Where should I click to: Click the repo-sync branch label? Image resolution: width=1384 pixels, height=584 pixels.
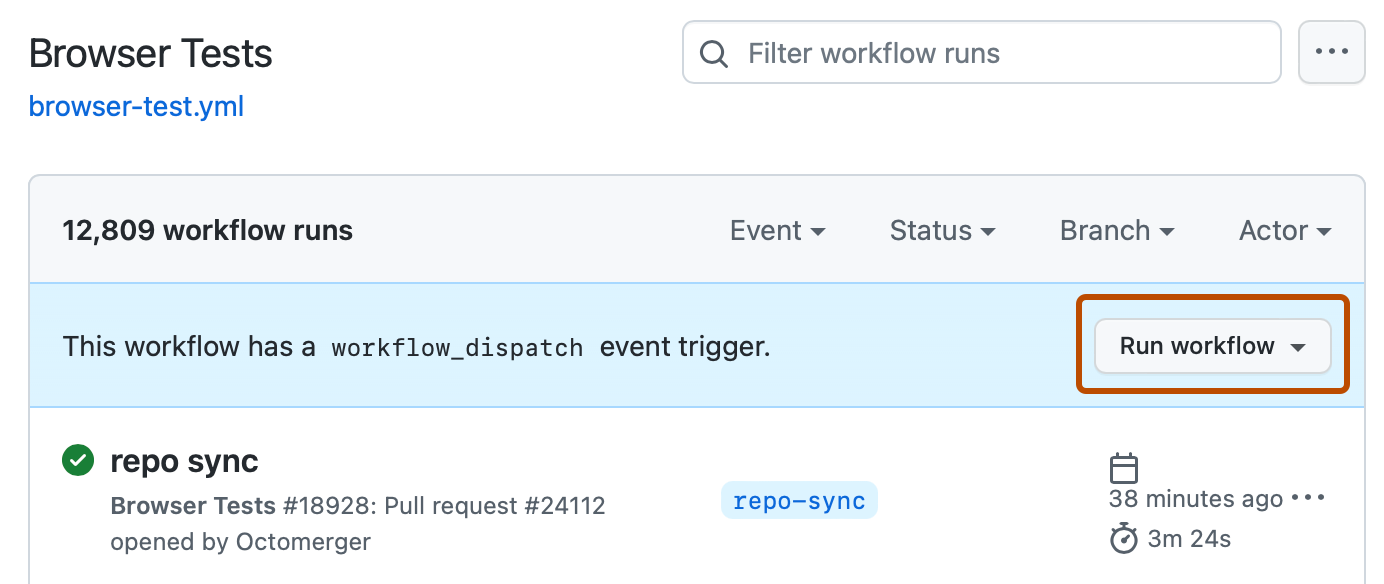point(798,500)
